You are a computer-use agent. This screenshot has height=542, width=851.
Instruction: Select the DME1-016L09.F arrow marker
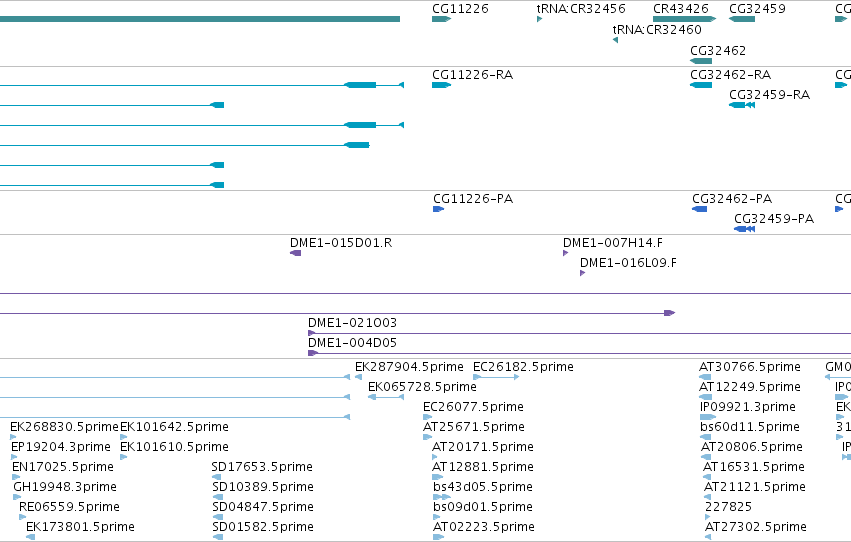click(x=582, y=273)
